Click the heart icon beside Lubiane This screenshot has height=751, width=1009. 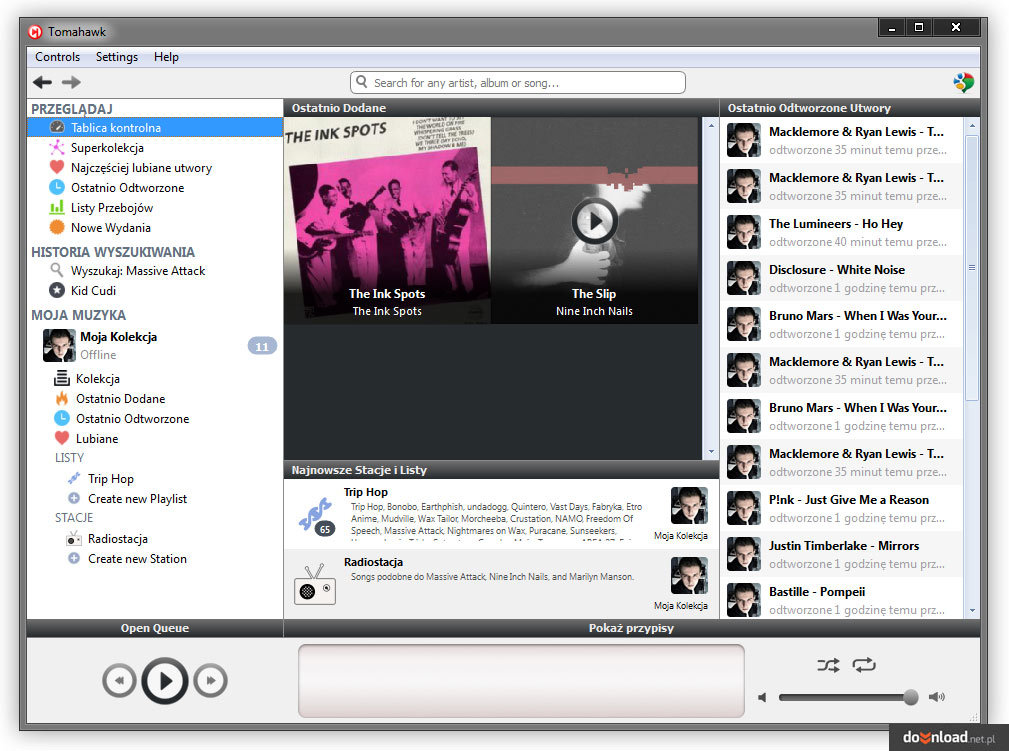(x=62, y=438)
